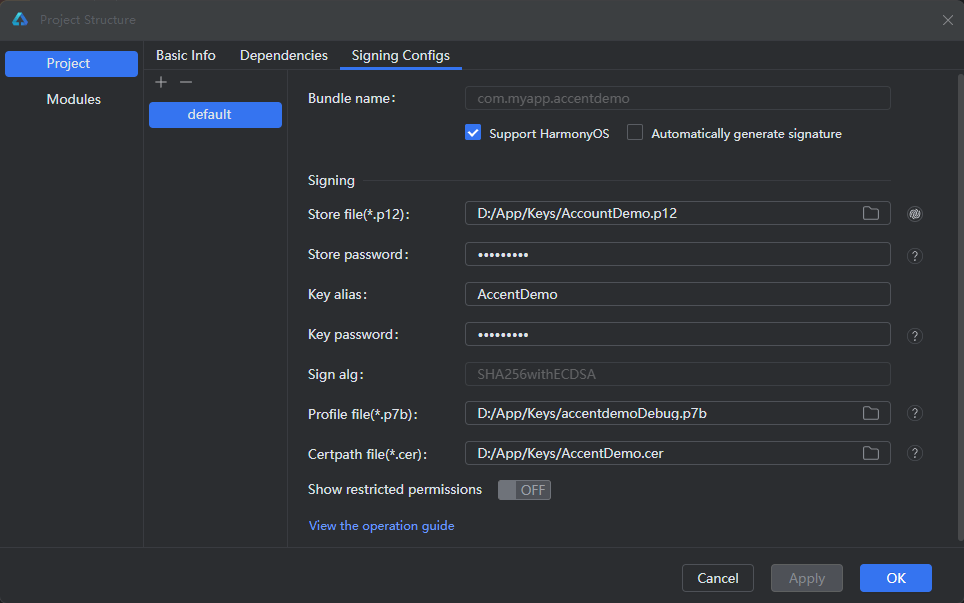Toggle Show restricted permissions switch
This screenshot has height=603, width=964.
[524, 490]
